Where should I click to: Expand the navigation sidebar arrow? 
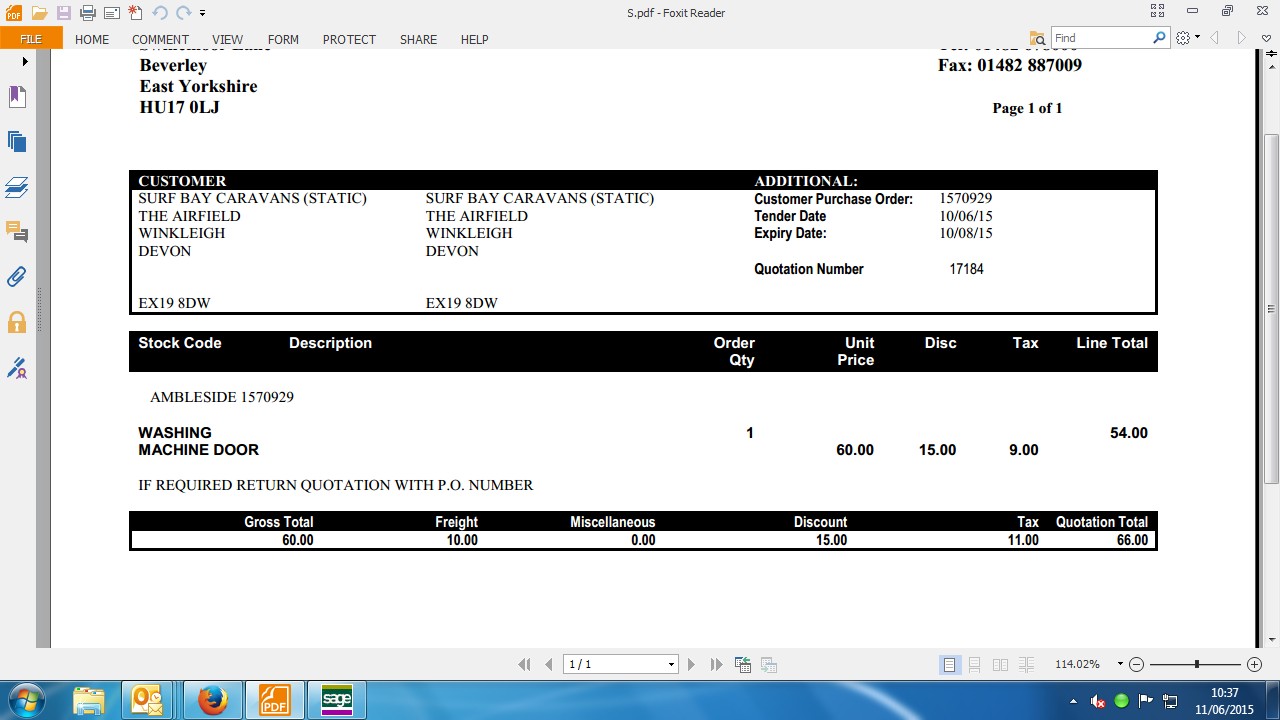click(25, 62)
